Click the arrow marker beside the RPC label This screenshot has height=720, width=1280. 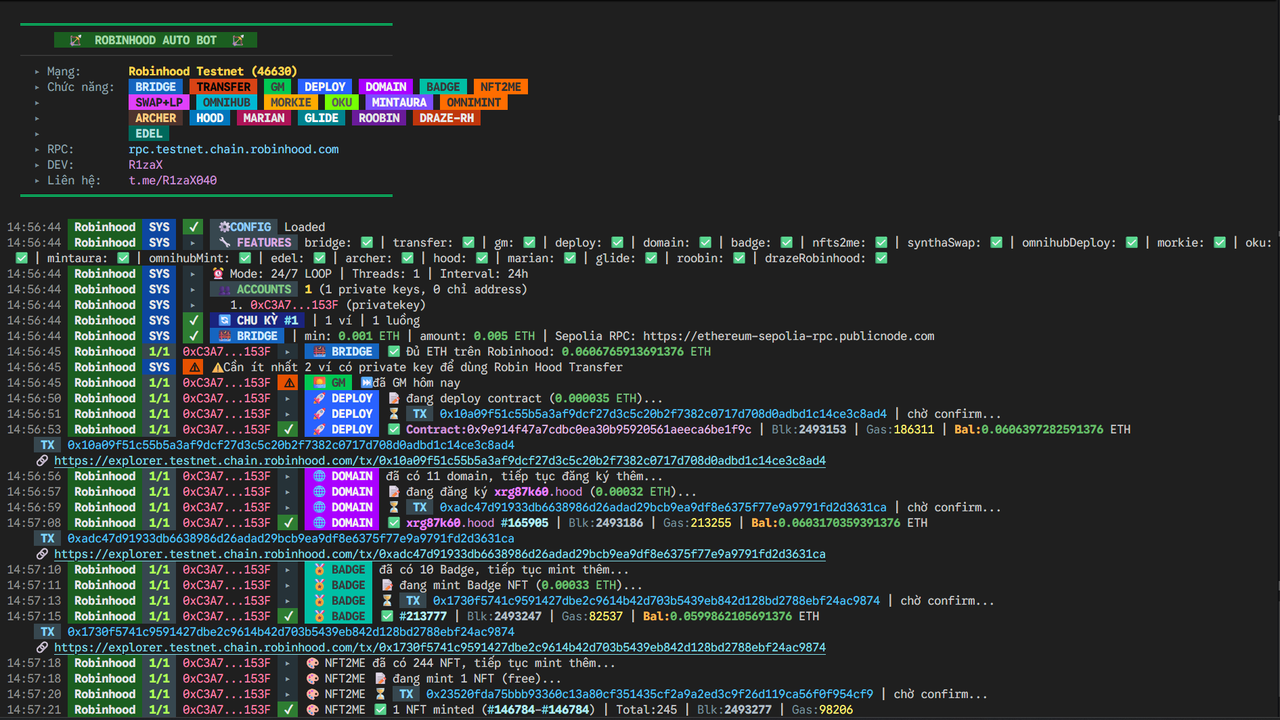pyautogui.click(x=37, y=149)
